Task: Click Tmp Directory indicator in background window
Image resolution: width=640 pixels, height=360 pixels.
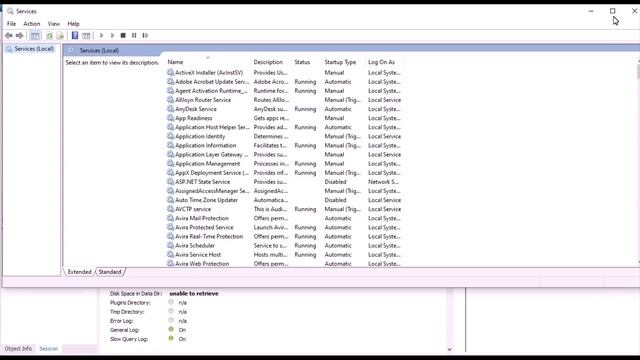Action: click(x=171, y=311)
